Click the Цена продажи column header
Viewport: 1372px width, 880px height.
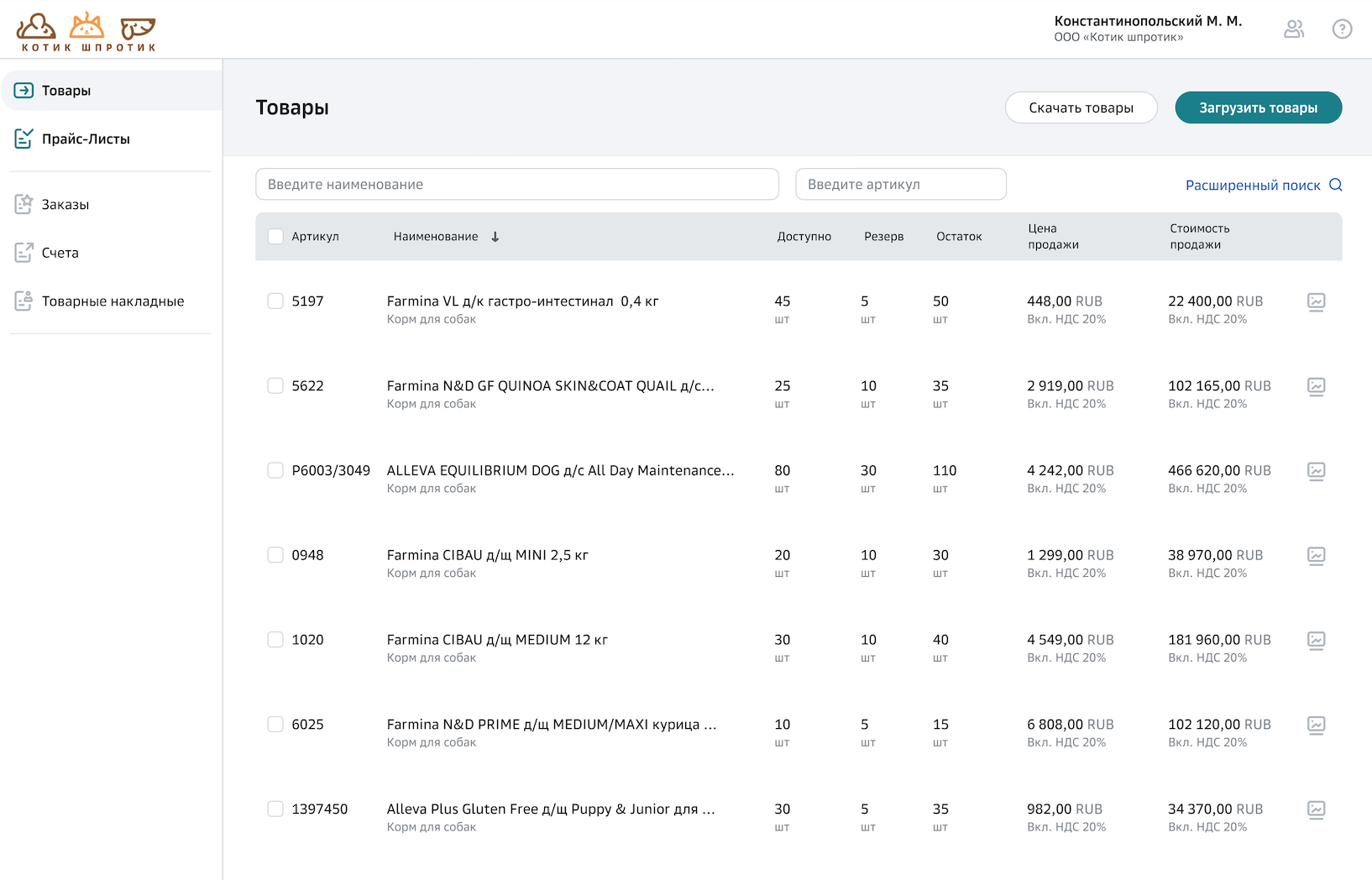click(1053, 237)
